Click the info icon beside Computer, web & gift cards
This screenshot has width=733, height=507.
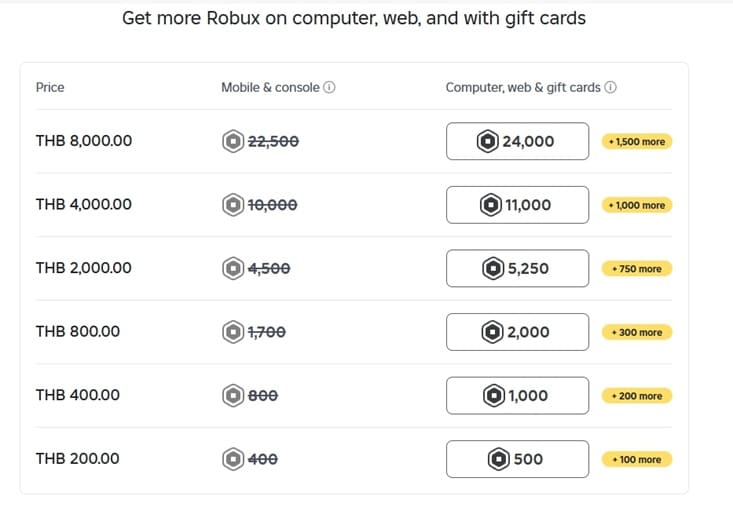click(x=610, y=87)
